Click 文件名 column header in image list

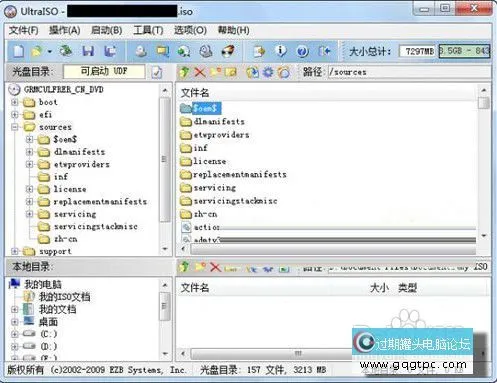click(x=195, y=93)
